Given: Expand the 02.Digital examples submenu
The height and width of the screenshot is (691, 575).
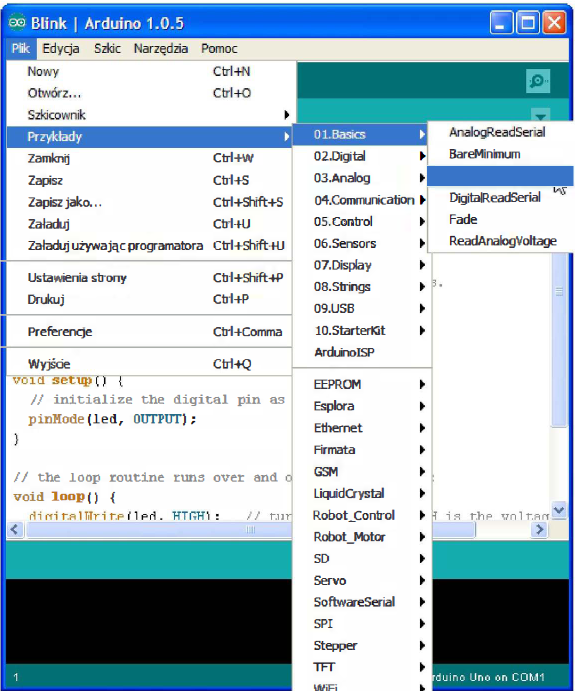Looking at the screenshot, I should point(362,156).
